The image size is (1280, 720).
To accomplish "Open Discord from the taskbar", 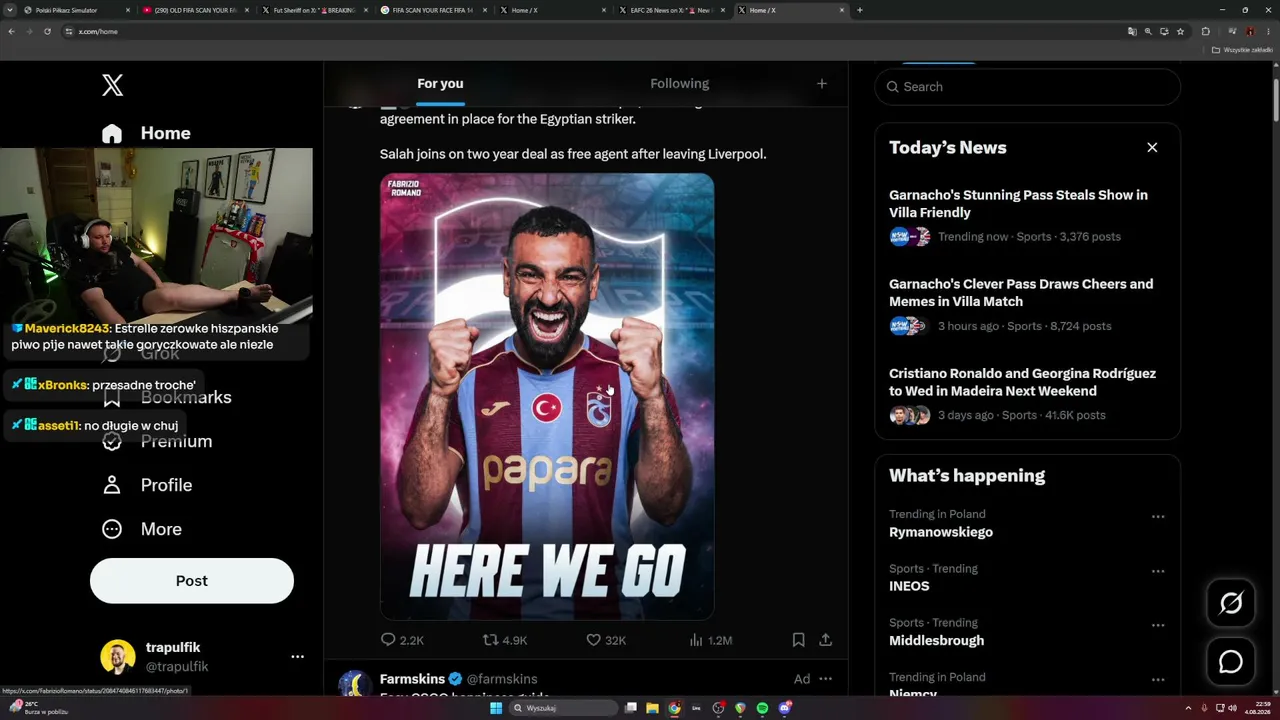I will [x=785, y=708].
